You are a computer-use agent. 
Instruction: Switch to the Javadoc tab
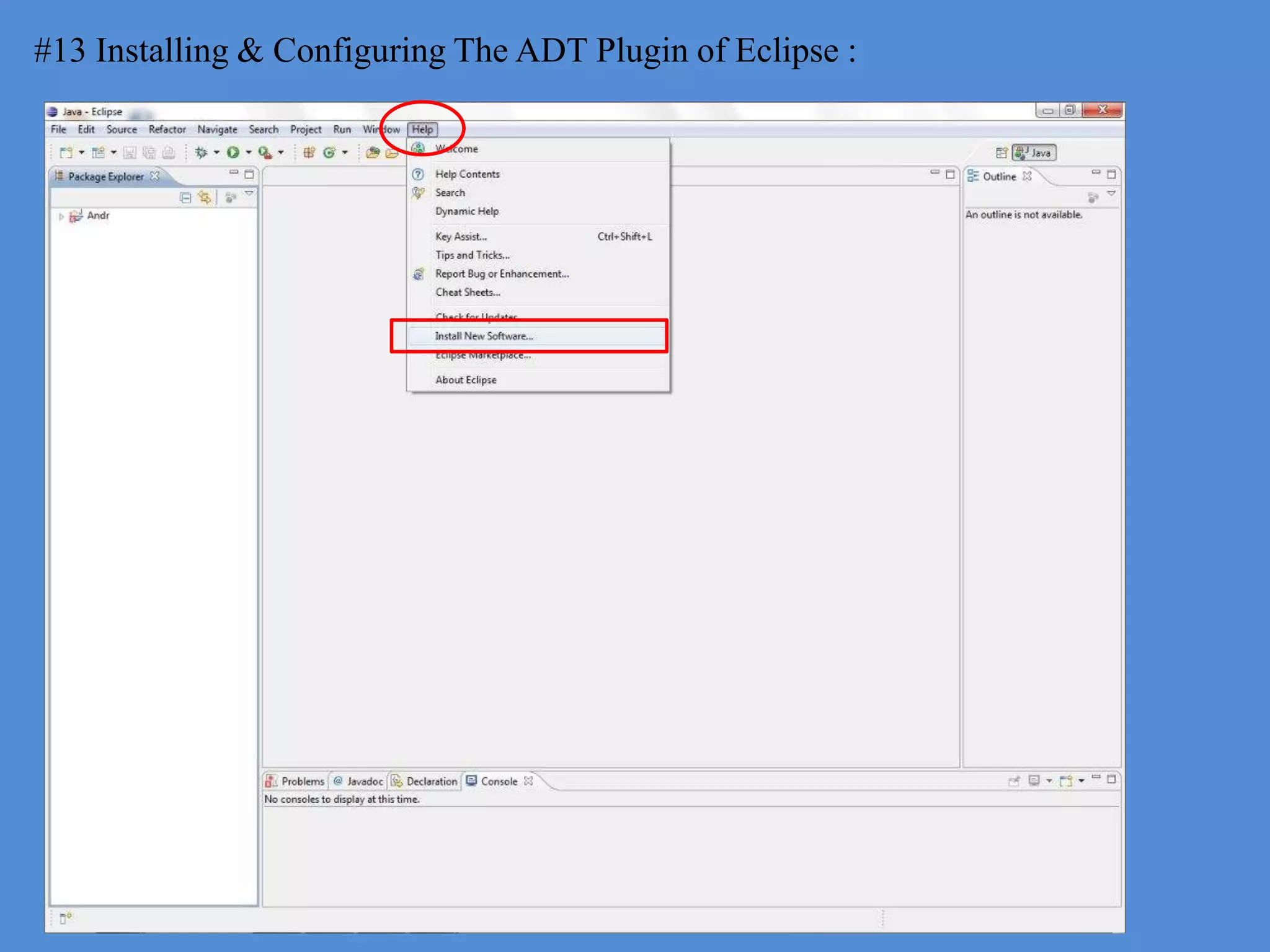pos(358,782)
